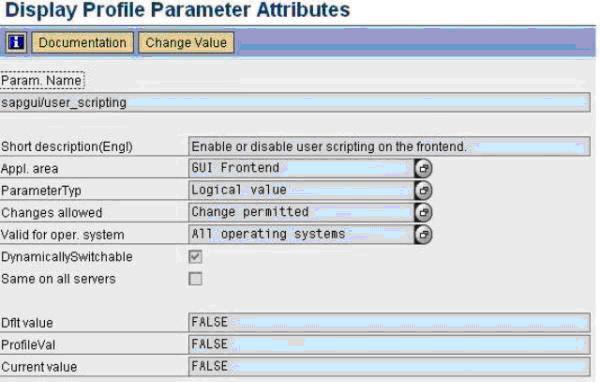Click the Display Profile Parameter Attributes title
Viewport: 601px width, 382px height.
[x=177, y=10]
